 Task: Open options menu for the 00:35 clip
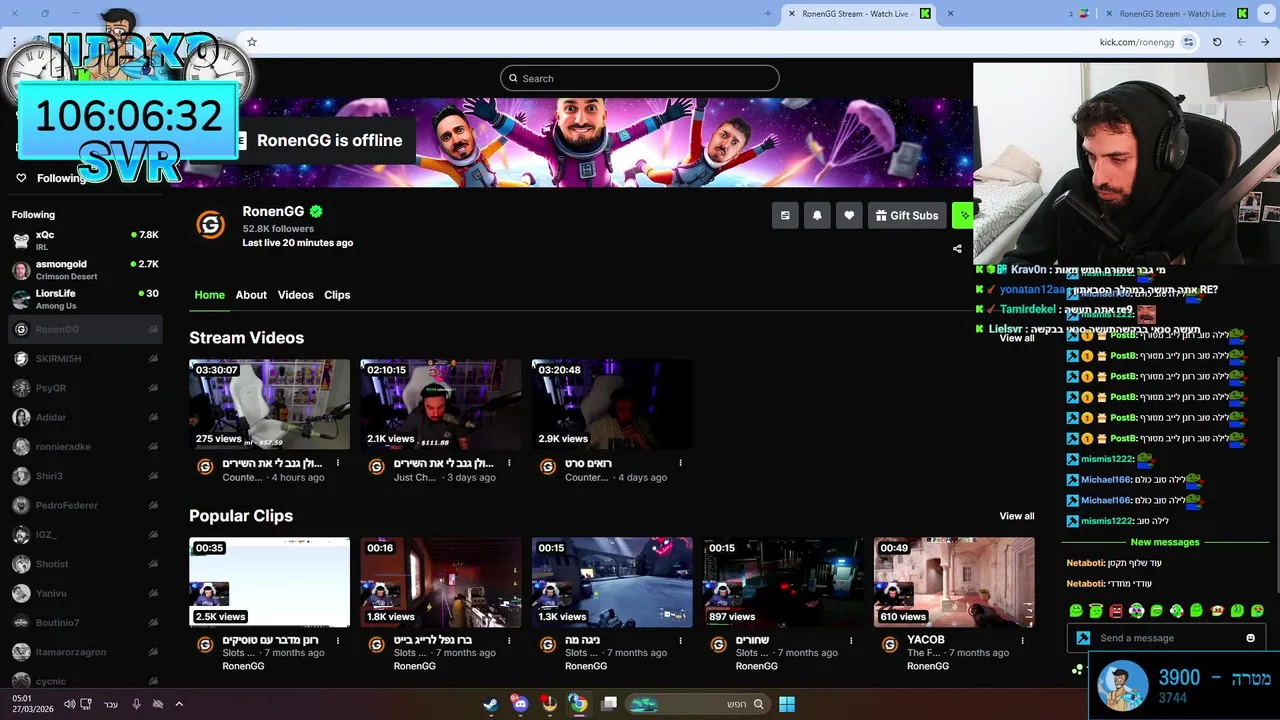pos(338,640)
